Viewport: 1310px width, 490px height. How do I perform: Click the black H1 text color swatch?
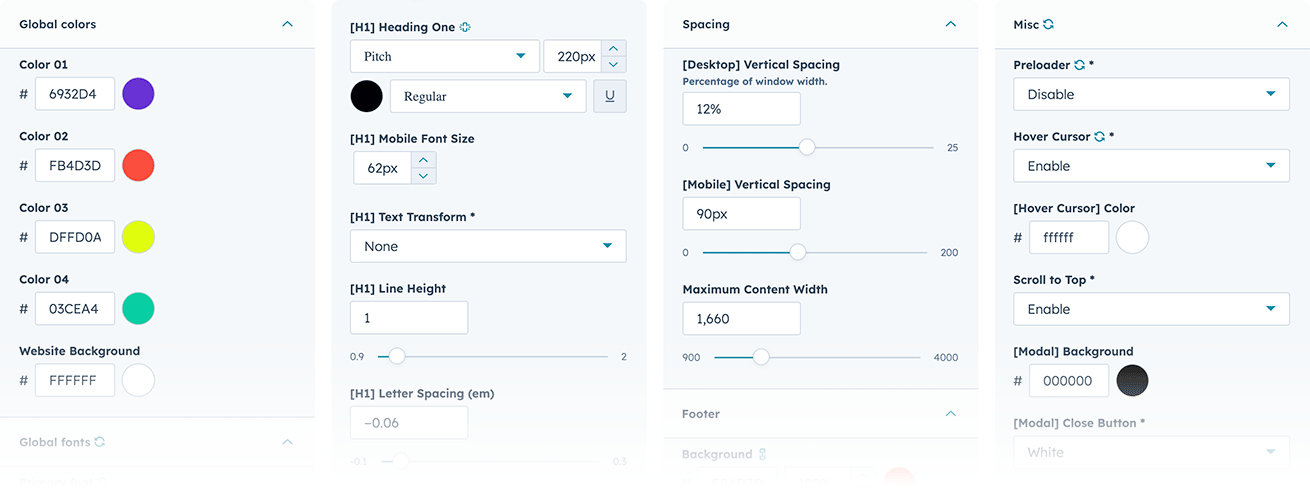point(366,97)
